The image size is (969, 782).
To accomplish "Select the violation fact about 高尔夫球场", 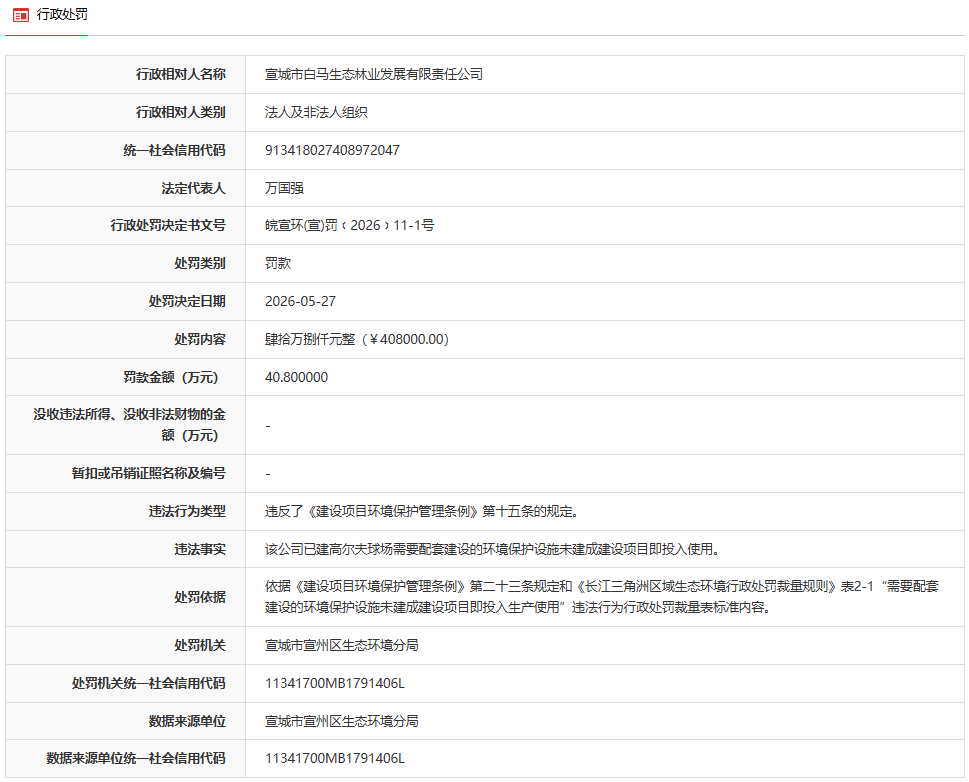I will coord(493,549).
